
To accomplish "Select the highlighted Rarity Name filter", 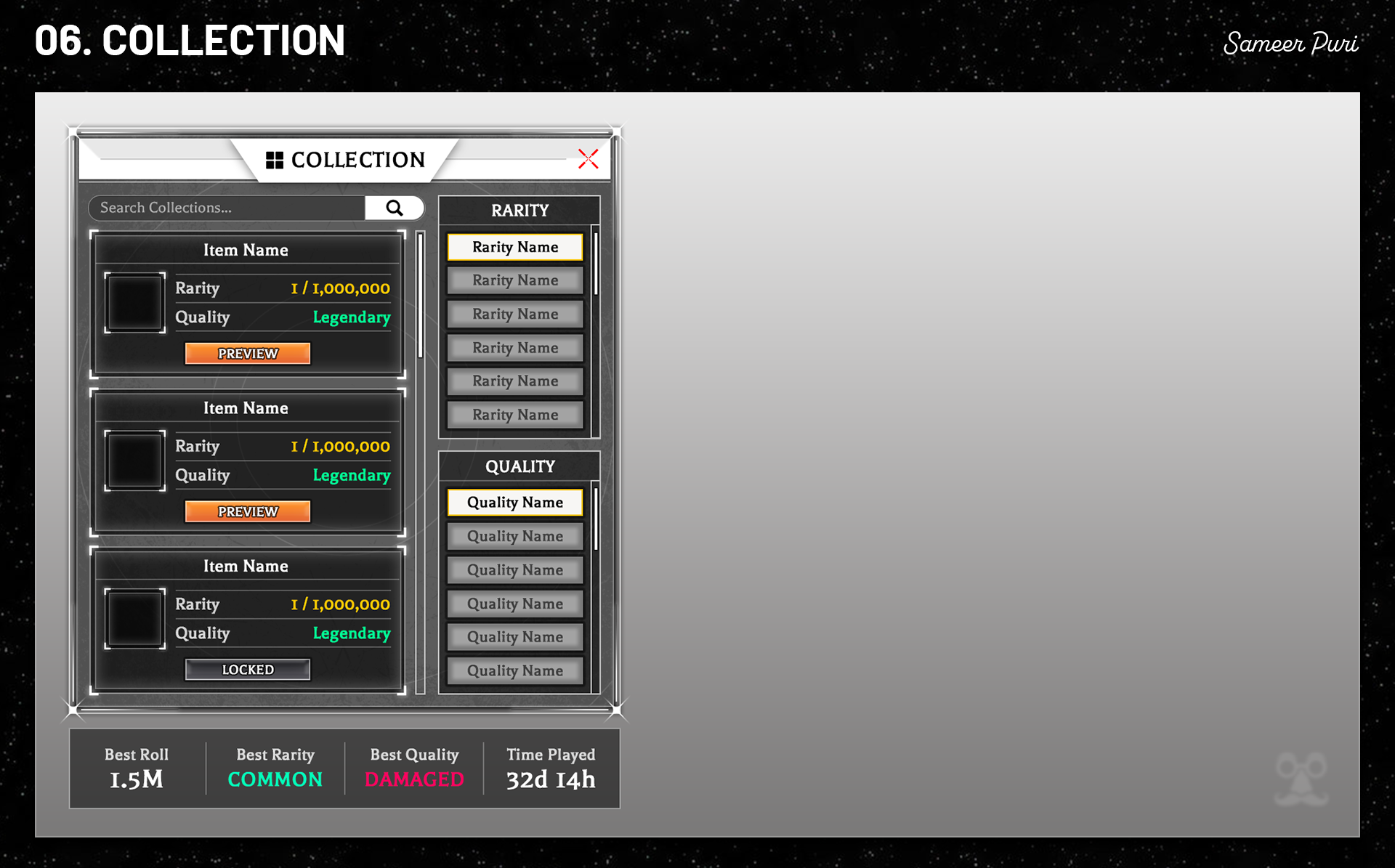I will tap(515, 247).
